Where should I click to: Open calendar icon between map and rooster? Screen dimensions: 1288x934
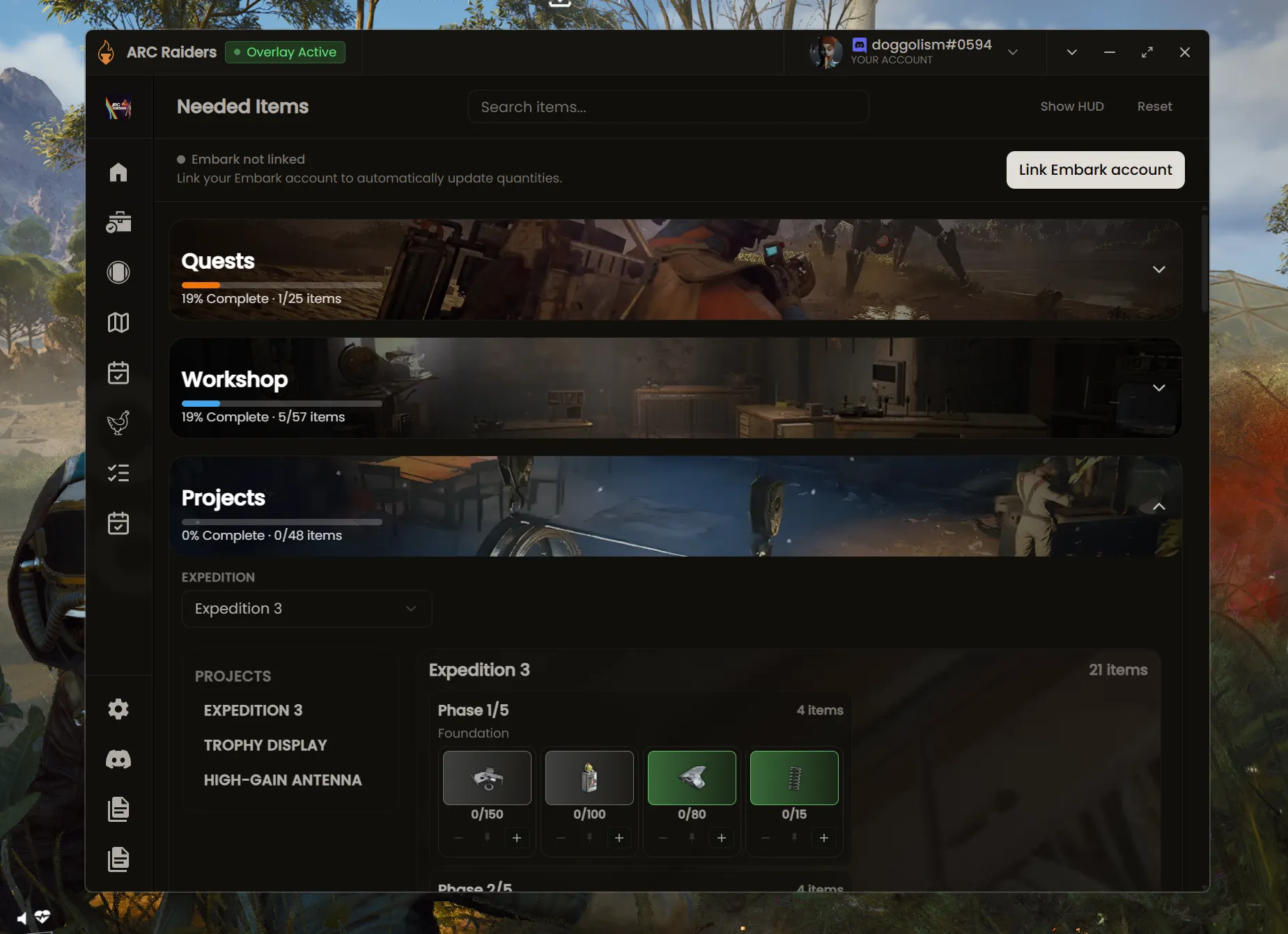(118, 373)
